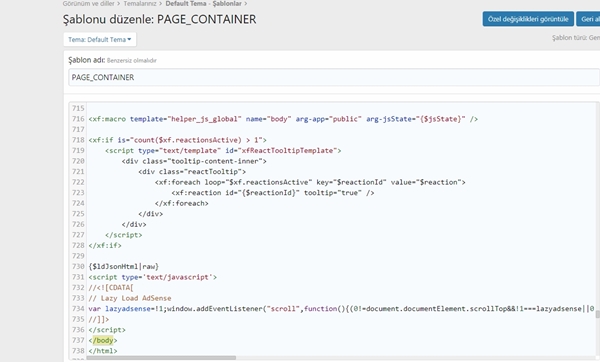Click the horizontal scrollbar of code editor
The image size is (600, 362).
(161, 358)
